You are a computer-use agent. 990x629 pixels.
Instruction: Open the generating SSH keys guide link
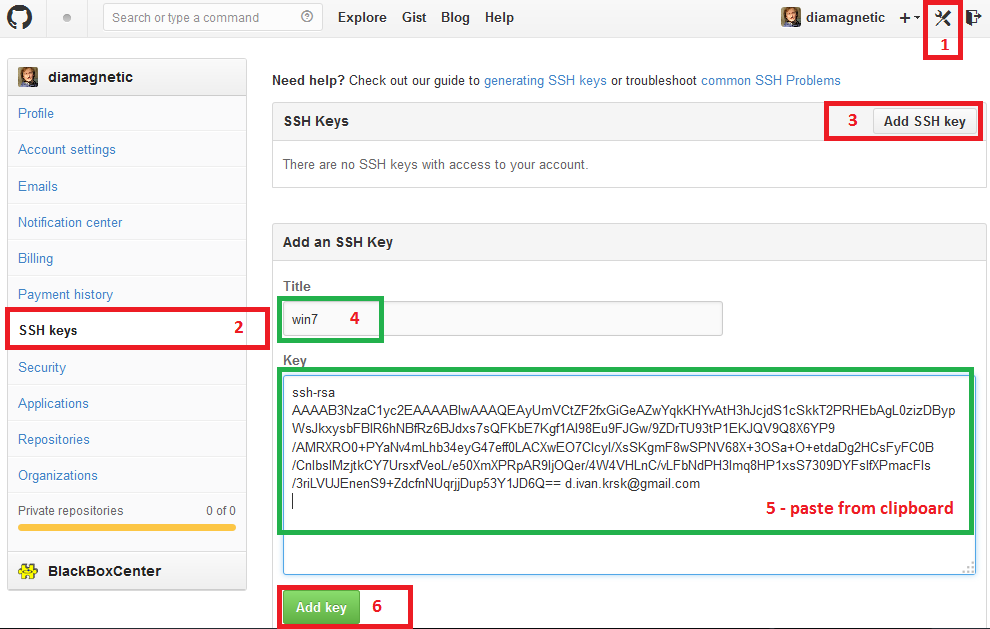545,80
